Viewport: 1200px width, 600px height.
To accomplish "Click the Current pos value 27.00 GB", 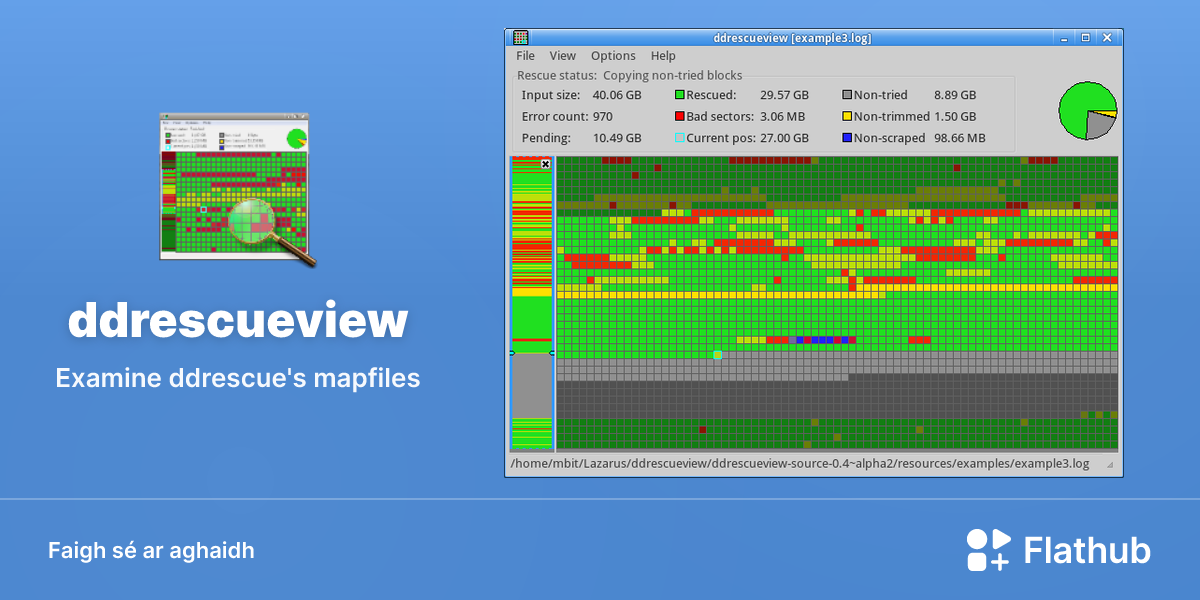I will pos(784,138).
